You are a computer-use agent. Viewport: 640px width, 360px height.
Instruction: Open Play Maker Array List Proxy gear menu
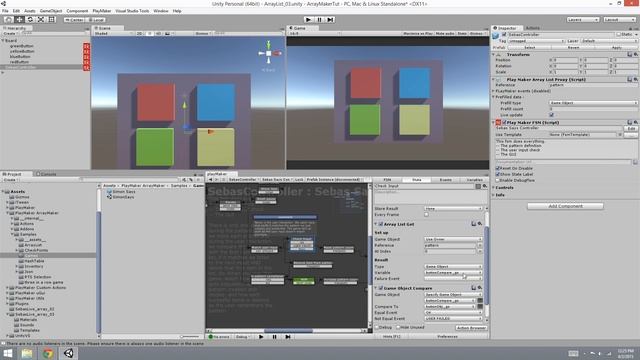636,80
